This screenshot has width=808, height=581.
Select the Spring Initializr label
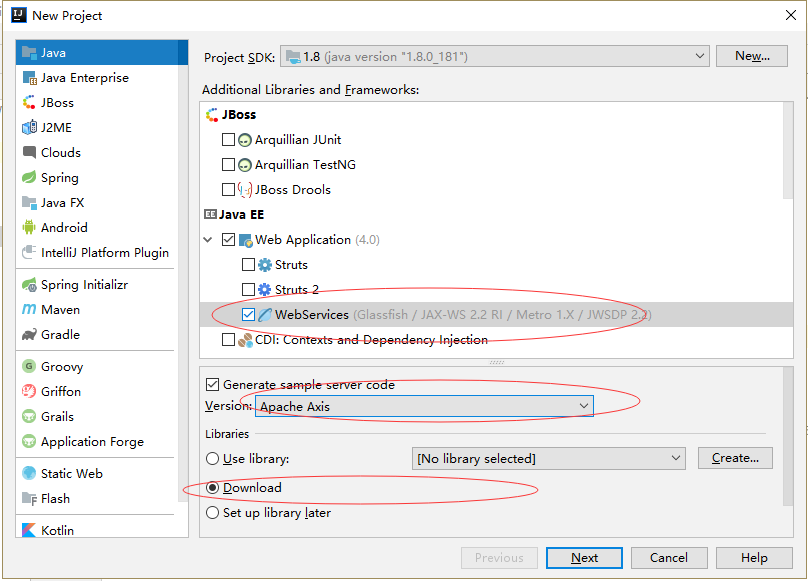coord(85,285)
